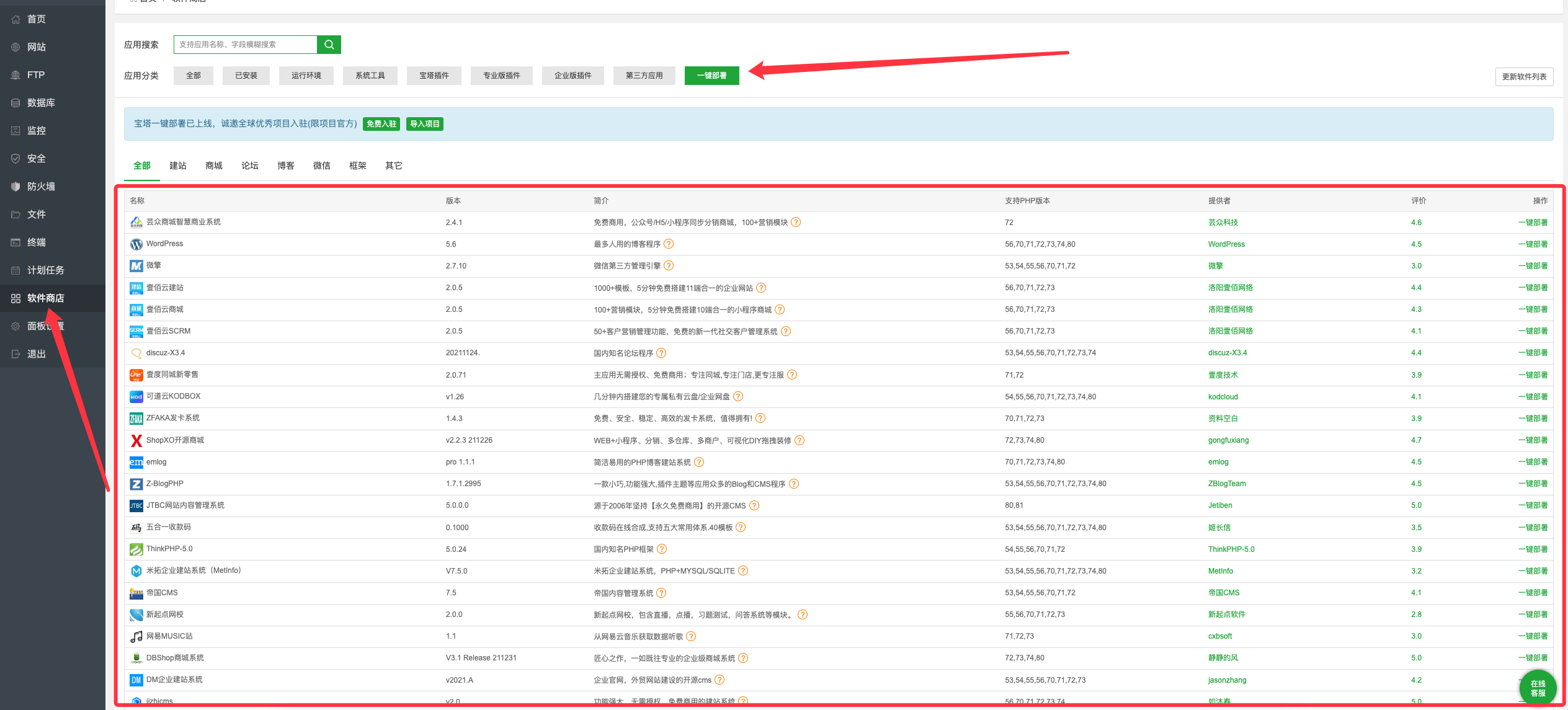Select the 博客 category tab
This screenshot has width=1568, height=710.
coord(286,166)
